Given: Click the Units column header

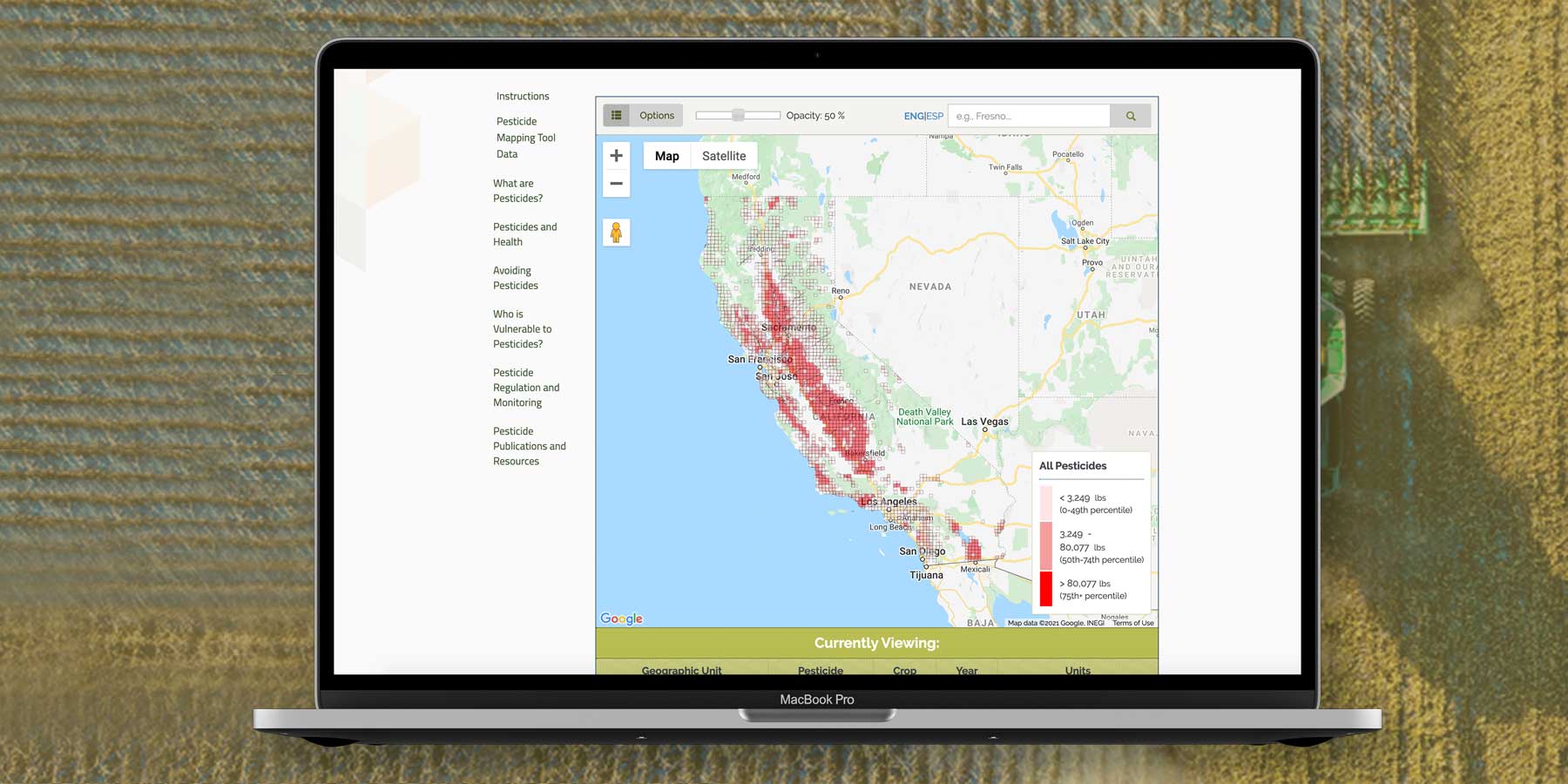Looking at the screenshot, I should (1078, 670).
